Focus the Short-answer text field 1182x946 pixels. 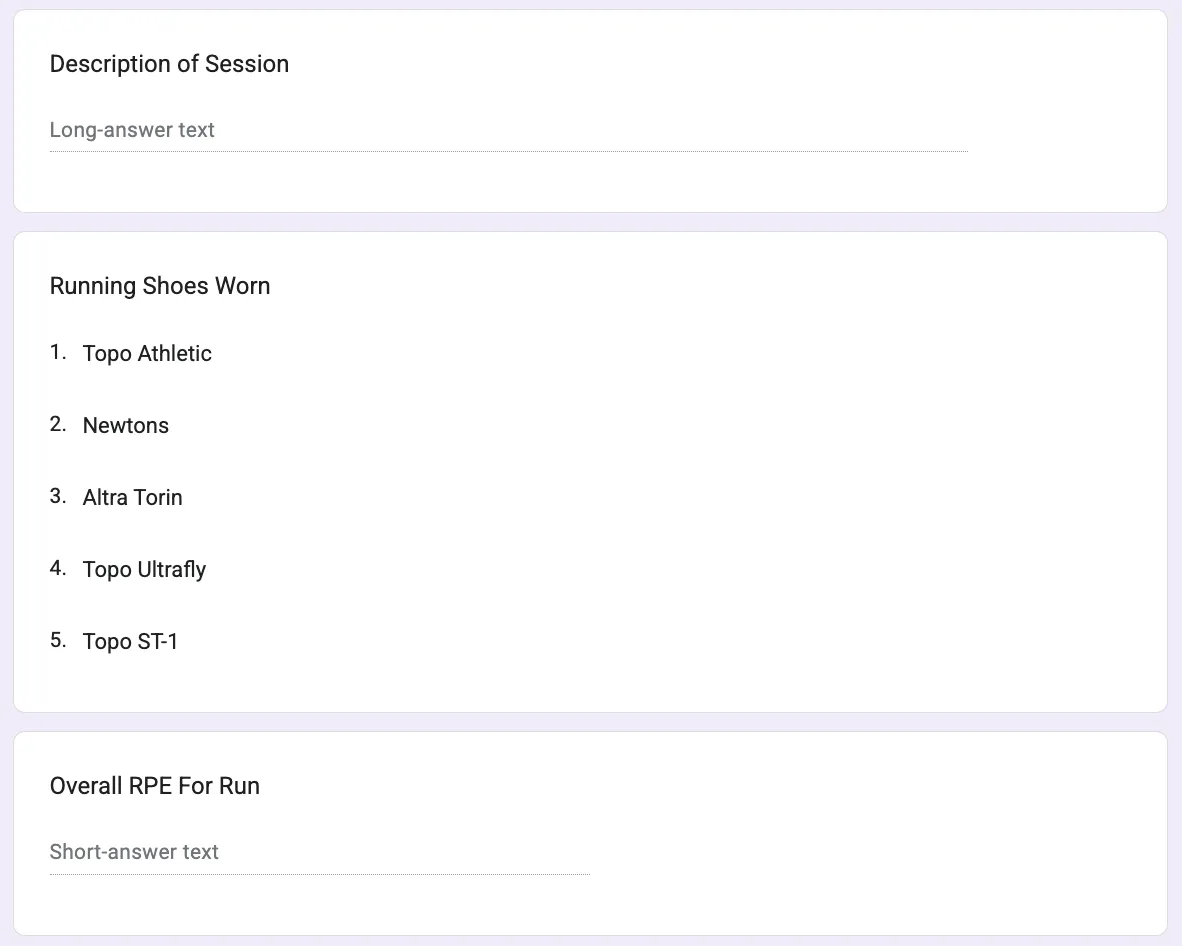[320, 852]
